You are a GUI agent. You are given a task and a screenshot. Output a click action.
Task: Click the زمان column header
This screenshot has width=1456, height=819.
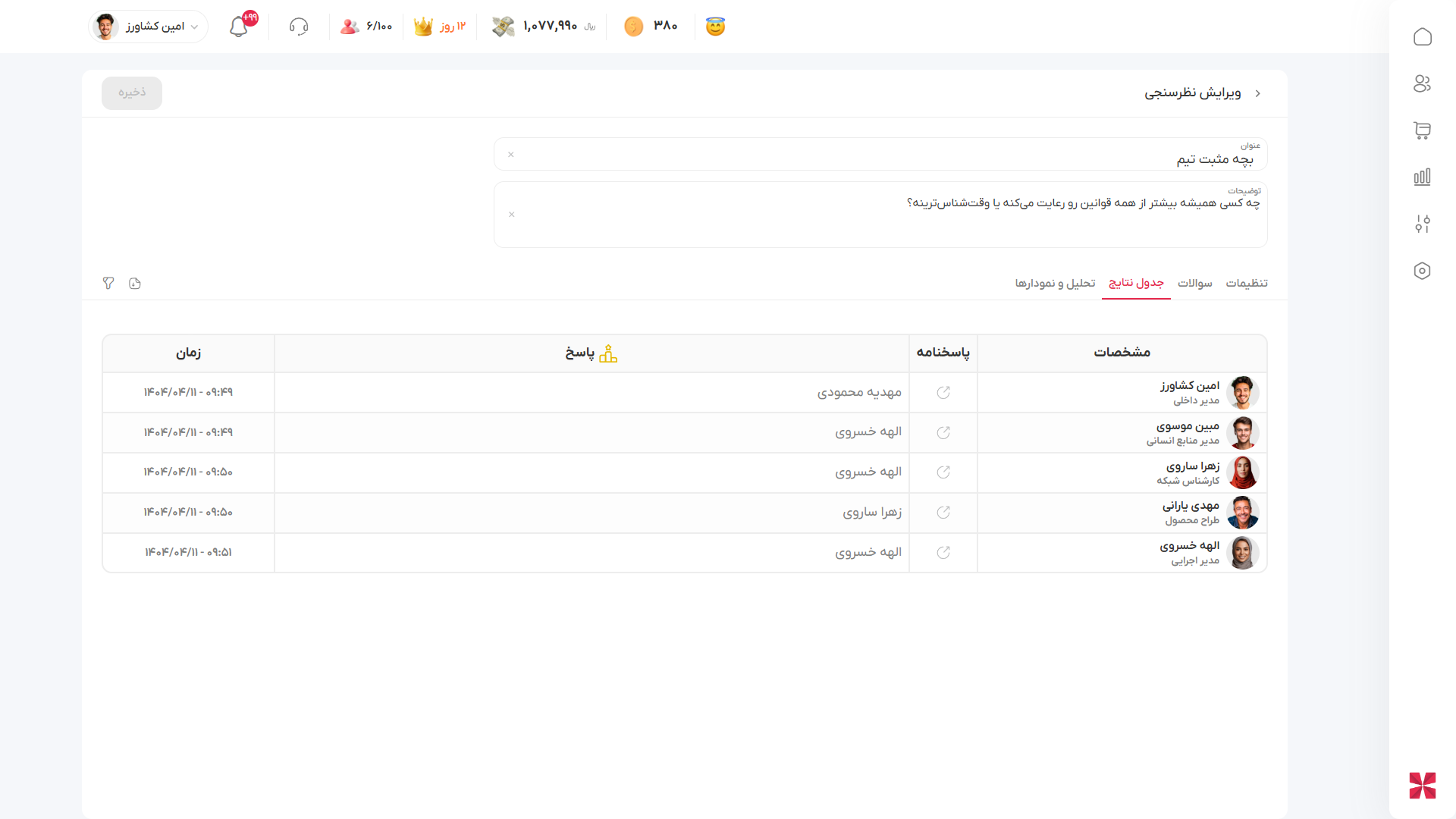pos(189,353)
